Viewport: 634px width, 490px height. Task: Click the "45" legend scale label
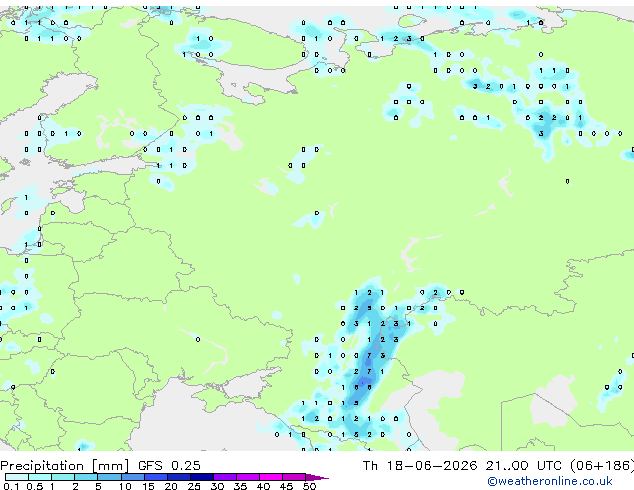coord(286,486)
